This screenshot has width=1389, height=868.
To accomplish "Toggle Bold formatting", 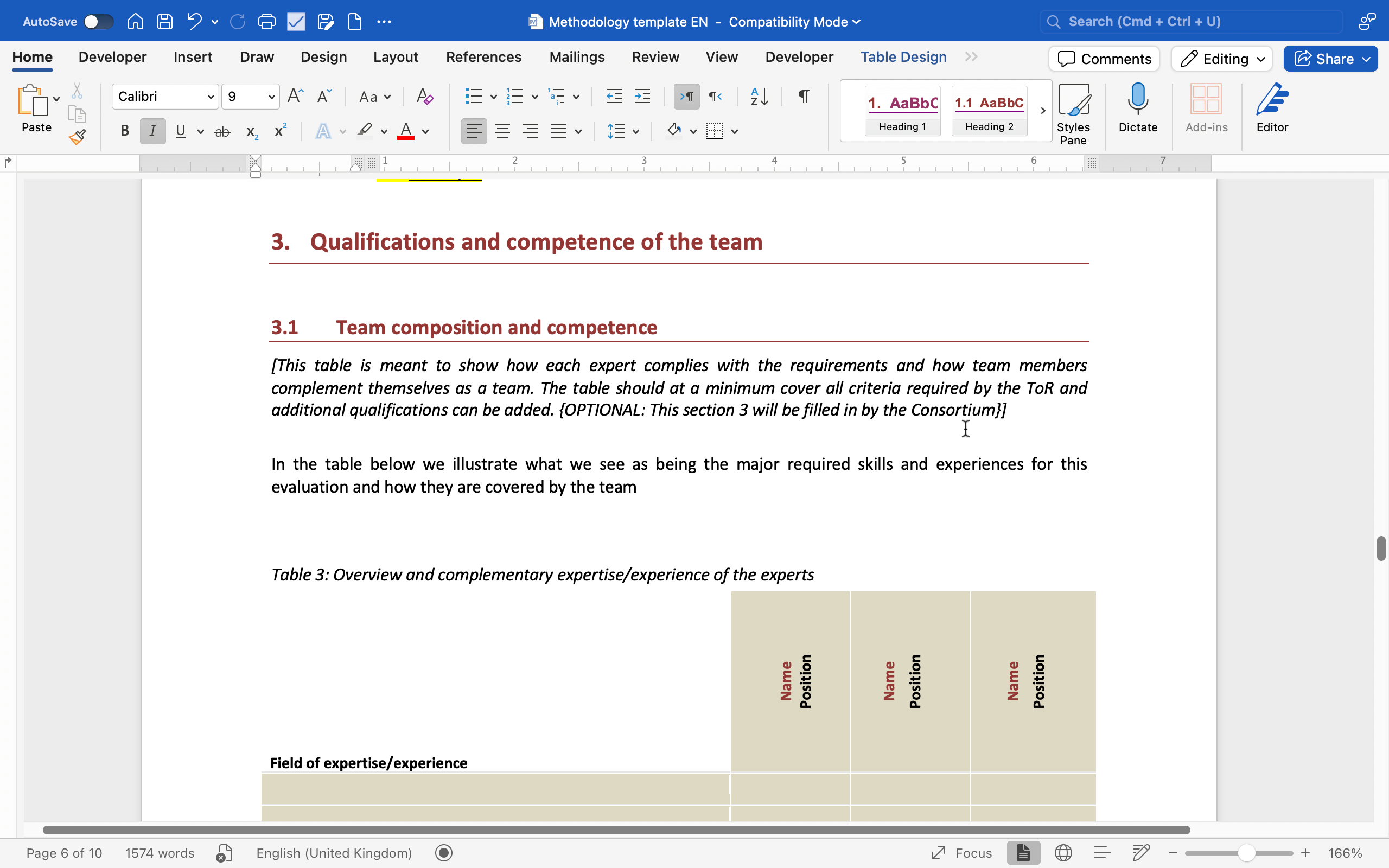I will 125,131.
